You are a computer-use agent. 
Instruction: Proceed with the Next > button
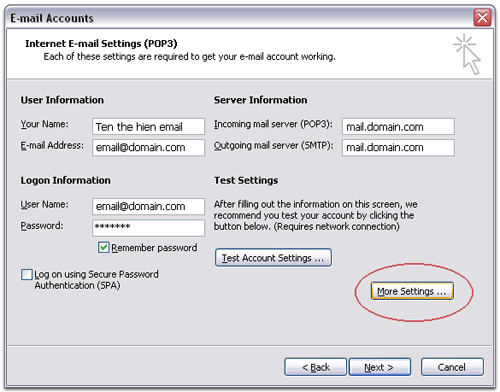click(x=380, y=367)
